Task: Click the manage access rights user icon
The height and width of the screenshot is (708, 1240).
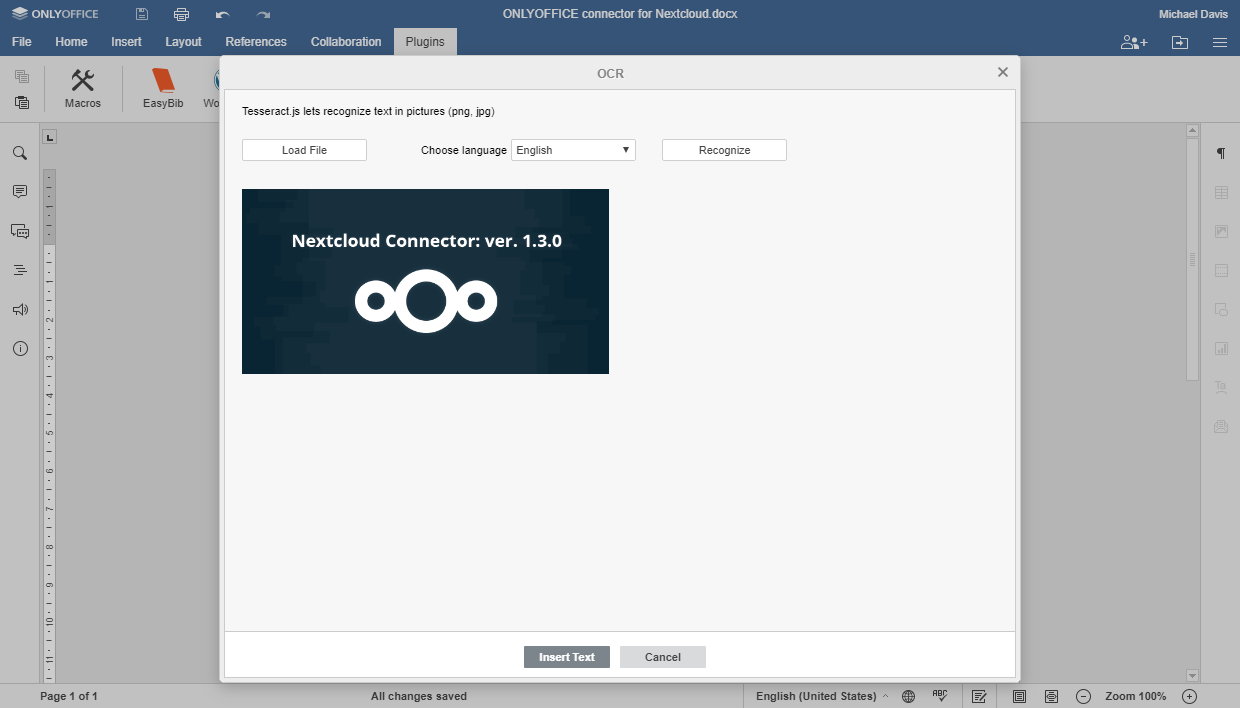Action: tap(1134, 42)
